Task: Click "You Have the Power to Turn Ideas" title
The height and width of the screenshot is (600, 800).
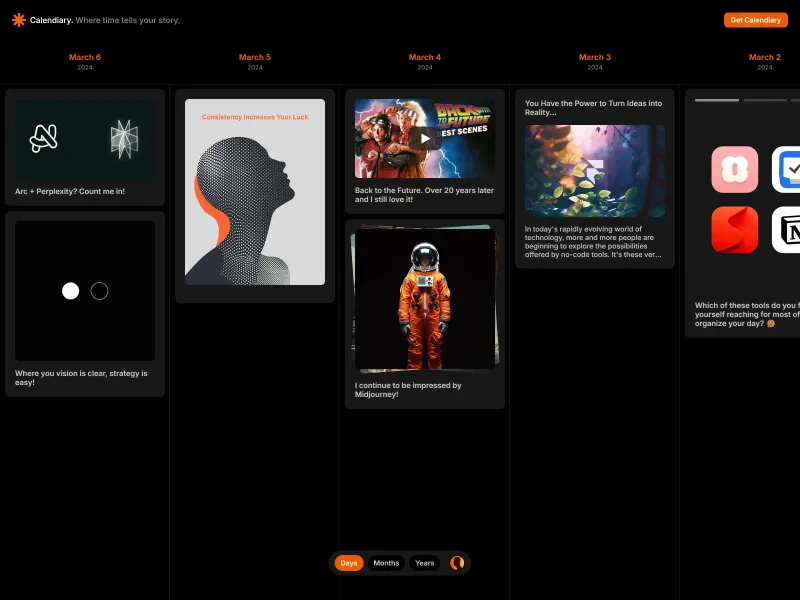Action: click(x=593, y=108)
